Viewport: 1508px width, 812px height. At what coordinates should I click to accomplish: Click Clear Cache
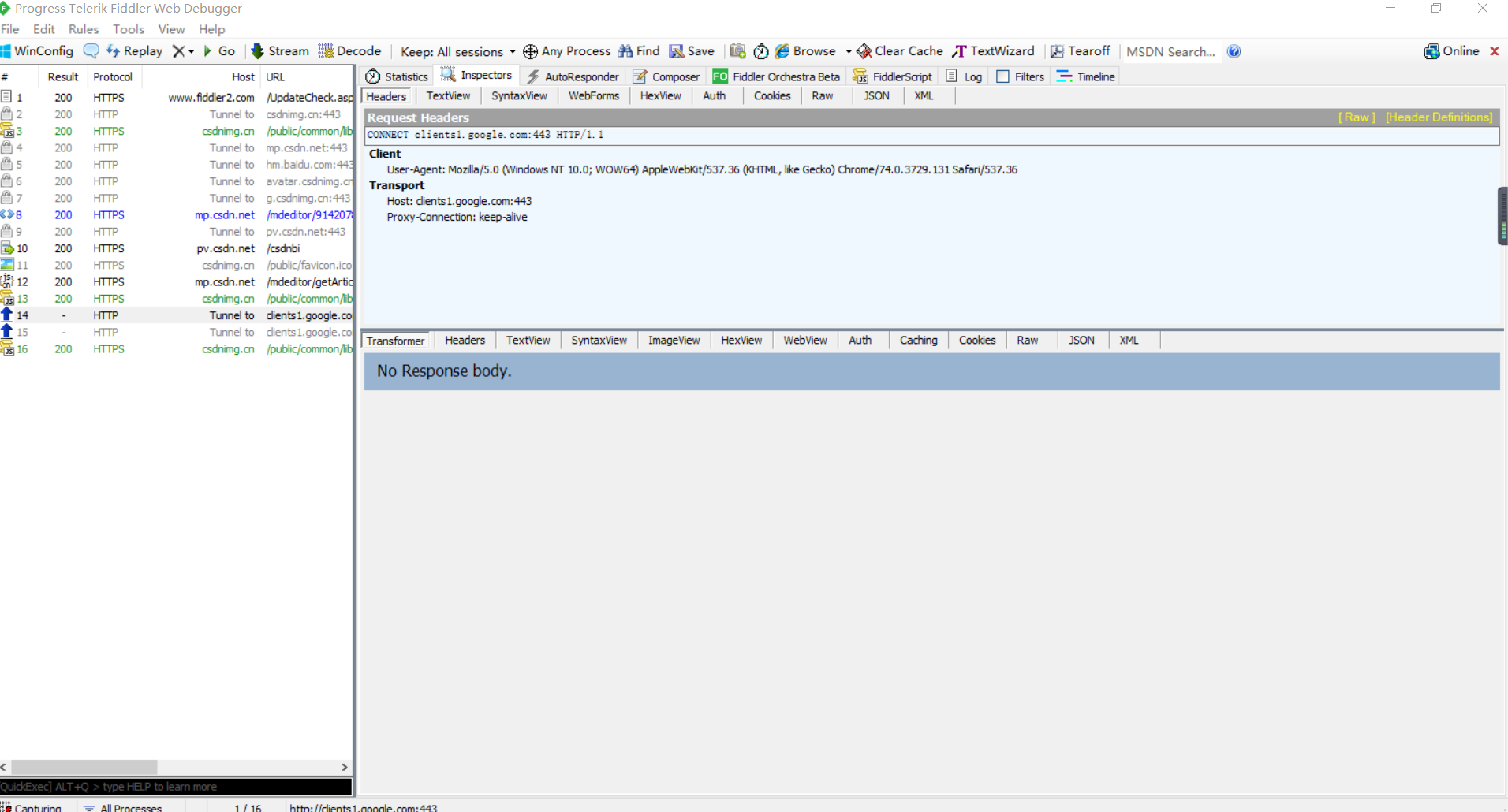(900, 51)
